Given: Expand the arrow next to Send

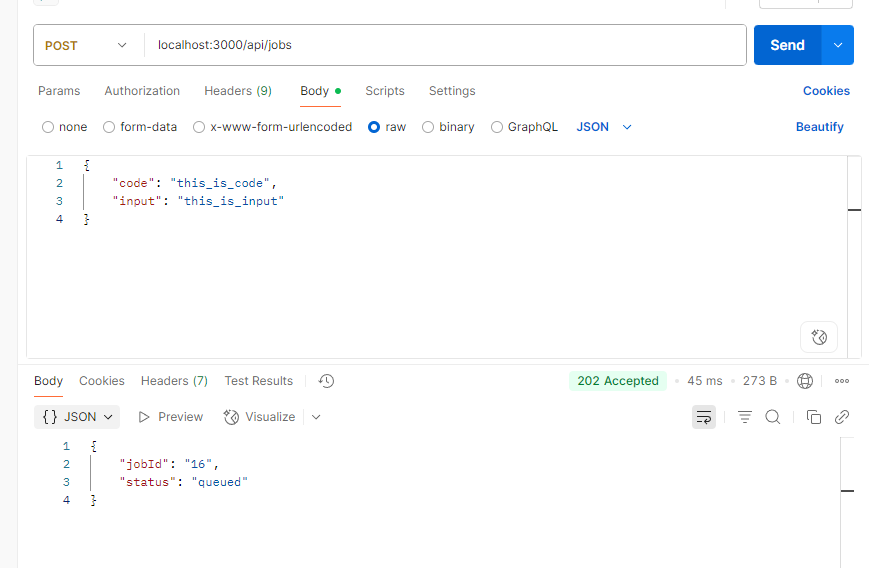Looking at the screenshot, I should tap(837, 45).
